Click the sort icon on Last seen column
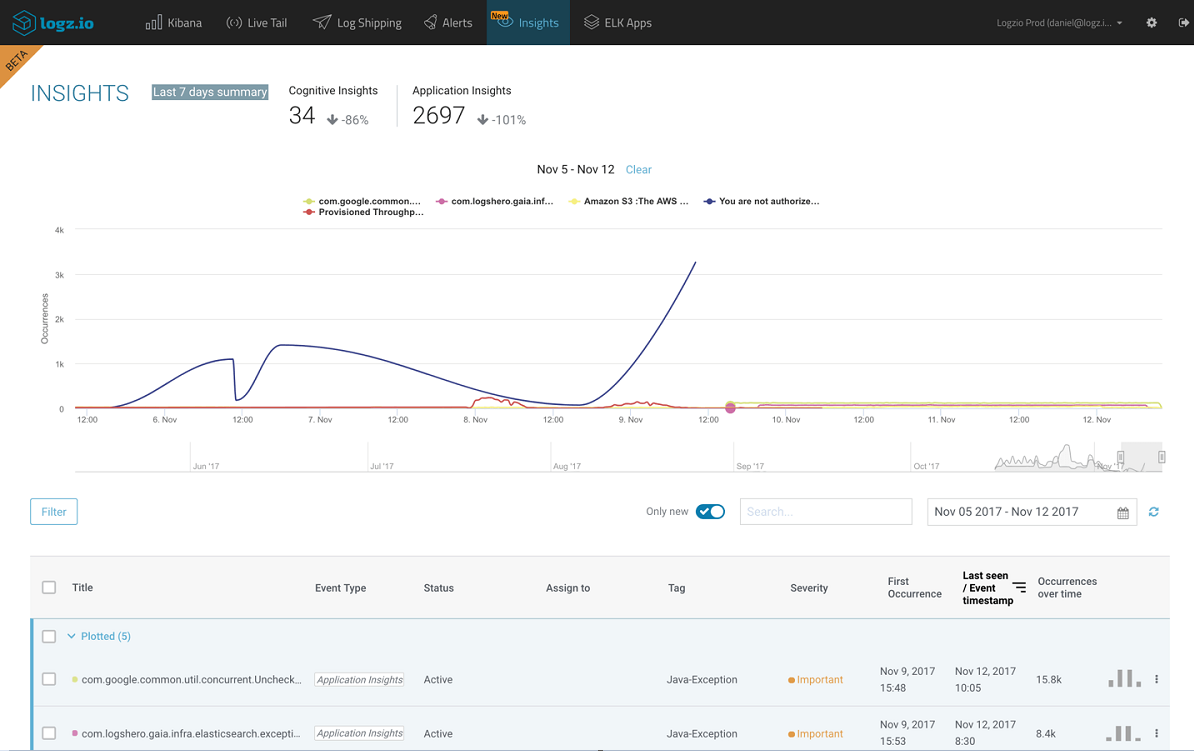This screenshot has width=1194, height=751. click(1019, 588)
